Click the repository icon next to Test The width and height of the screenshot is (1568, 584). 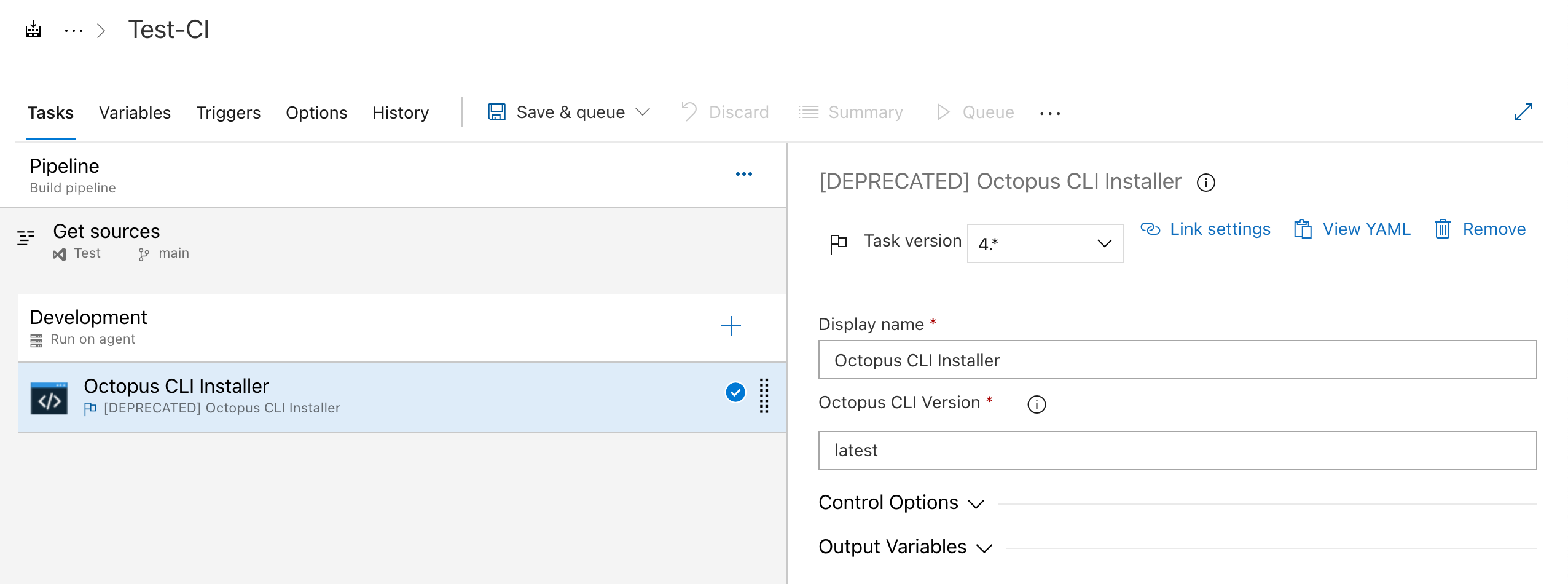point(59,253)
